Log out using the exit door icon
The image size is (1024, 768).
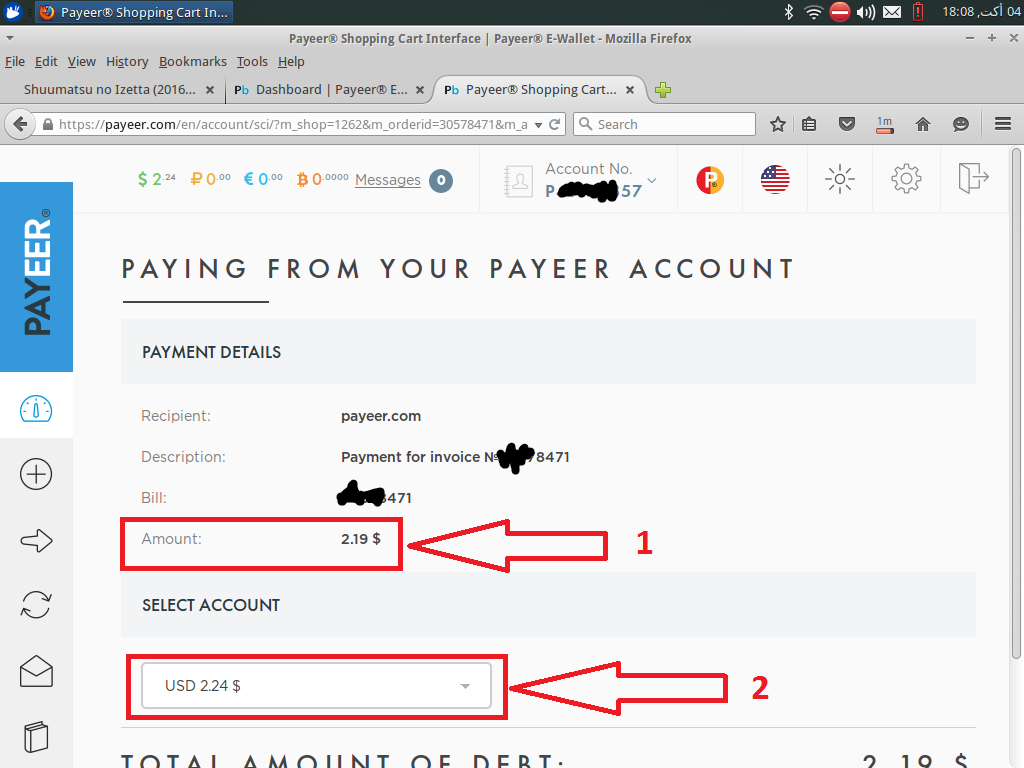(973, 178)
